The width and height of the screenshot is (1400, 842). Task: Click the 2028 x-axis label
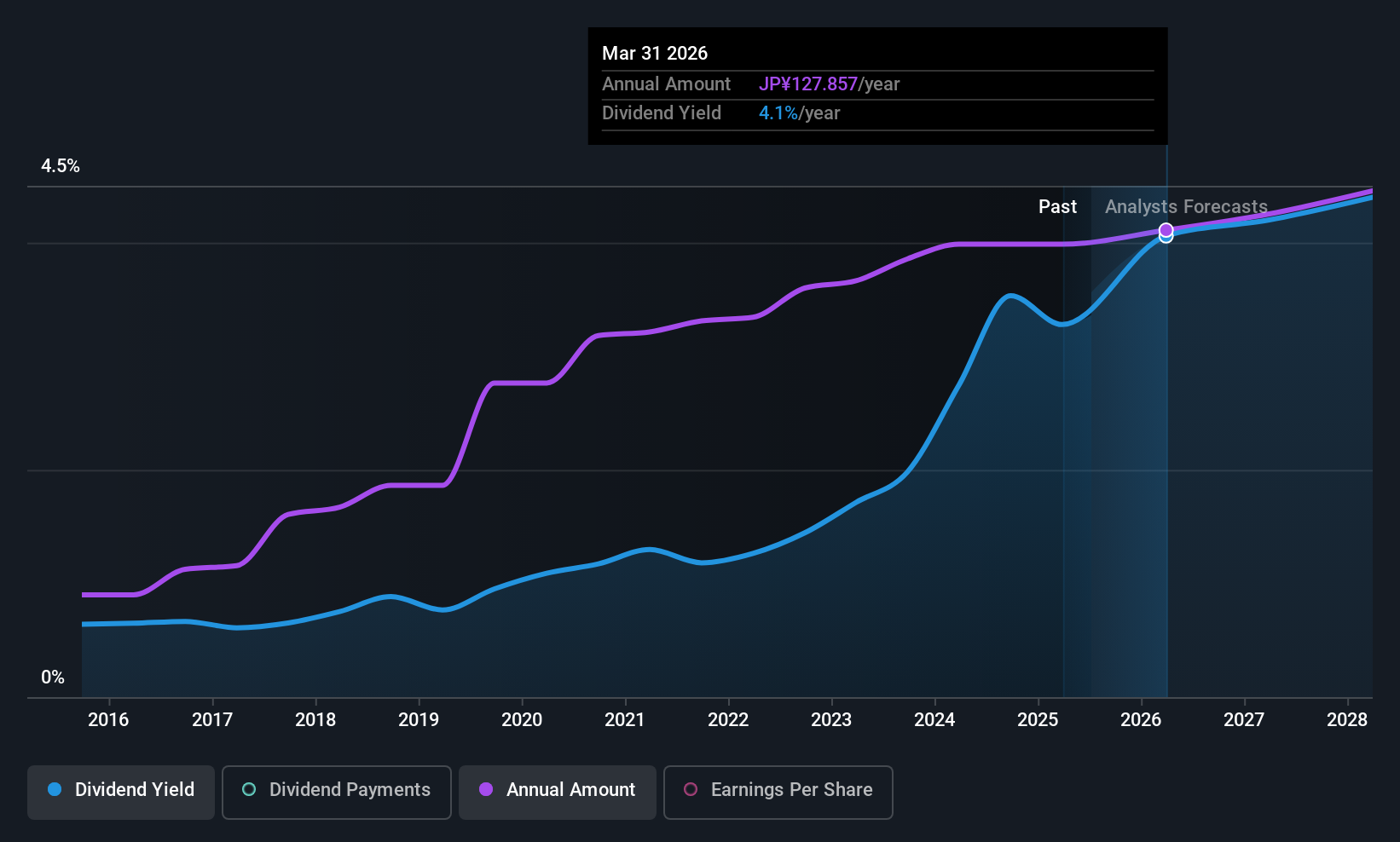(x=1347, y=720)
